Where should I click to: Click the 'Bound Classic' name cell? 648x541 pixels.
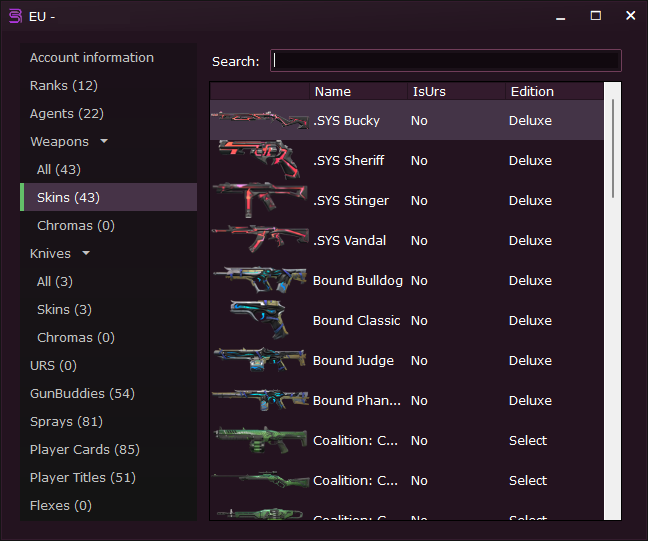356,321
